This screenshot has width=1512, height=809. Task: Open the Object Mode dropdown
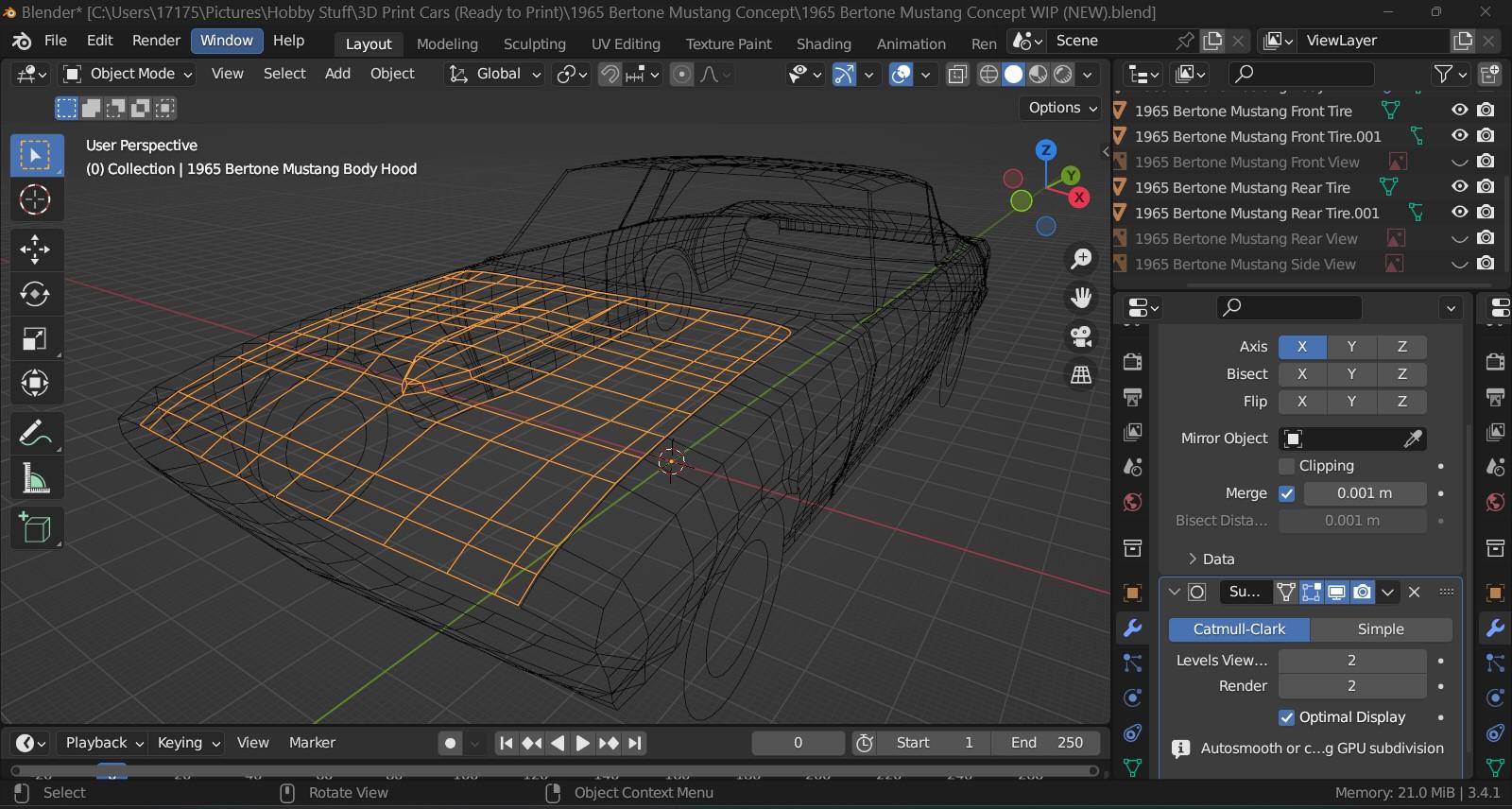coord(129,74)
